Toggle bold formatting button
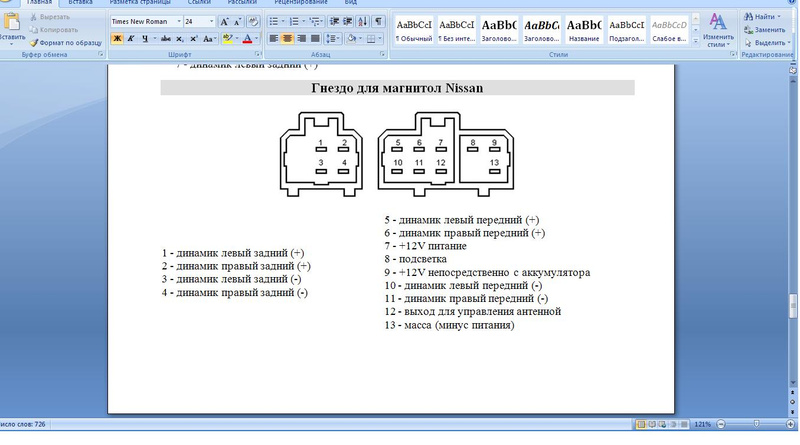Viewport: 800px width, 445px height. pyautogui.click(x=116, y=39)
